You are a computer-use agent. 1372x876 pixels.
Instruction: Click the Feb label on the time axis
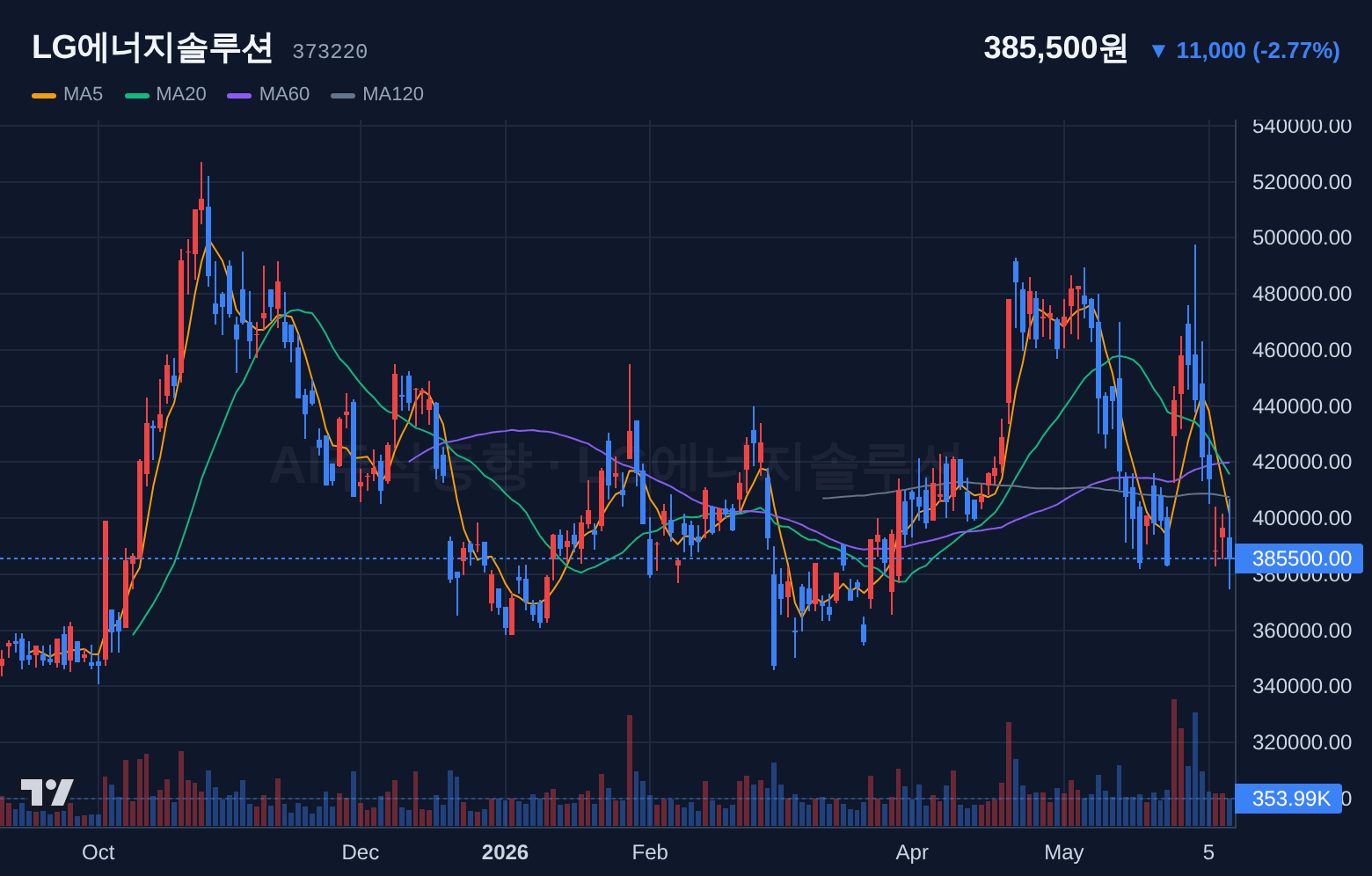(650, 852)
